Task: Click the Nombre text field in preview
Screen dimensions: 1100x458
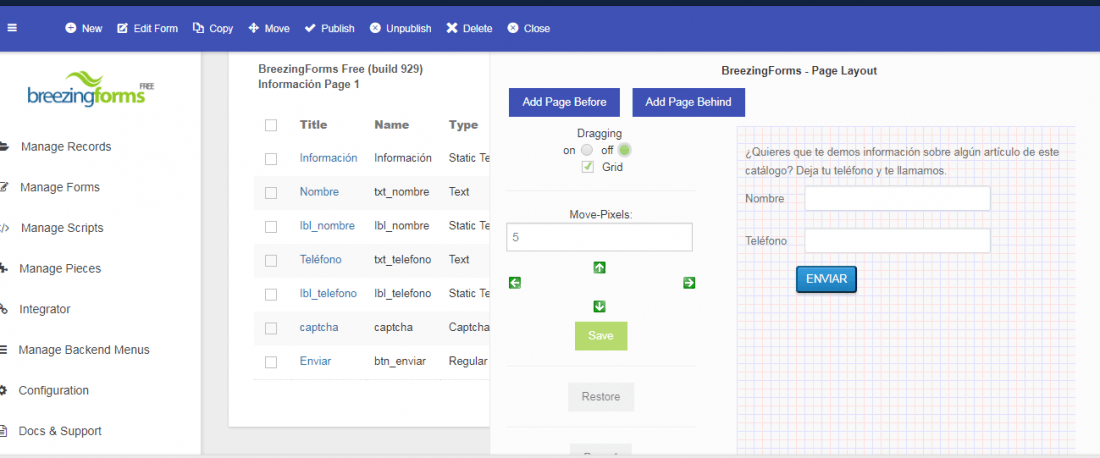Action: [x=897, y=198]
